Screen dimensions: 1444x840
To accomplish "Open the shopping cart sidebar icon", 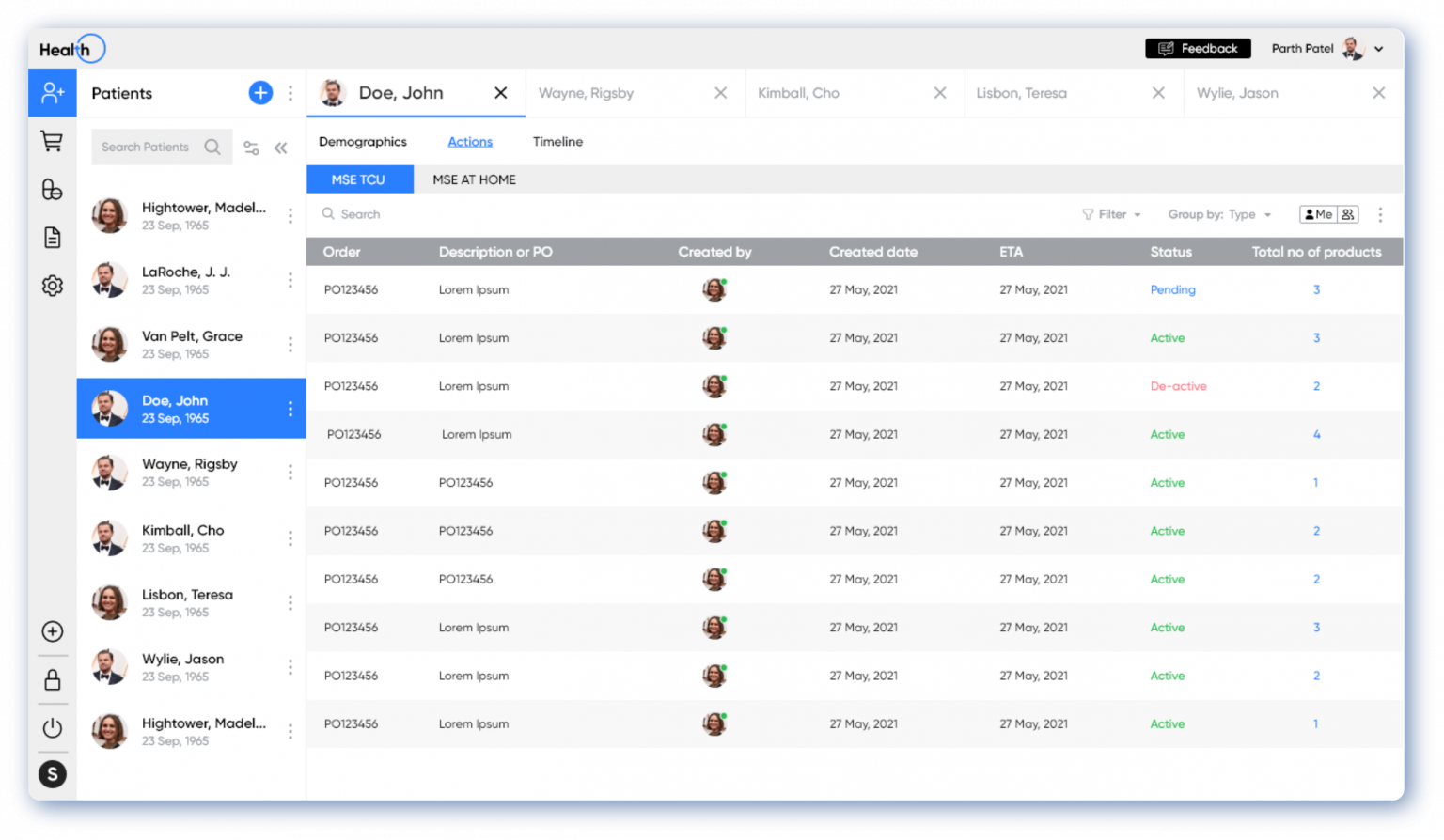I will tap(52, 141).
